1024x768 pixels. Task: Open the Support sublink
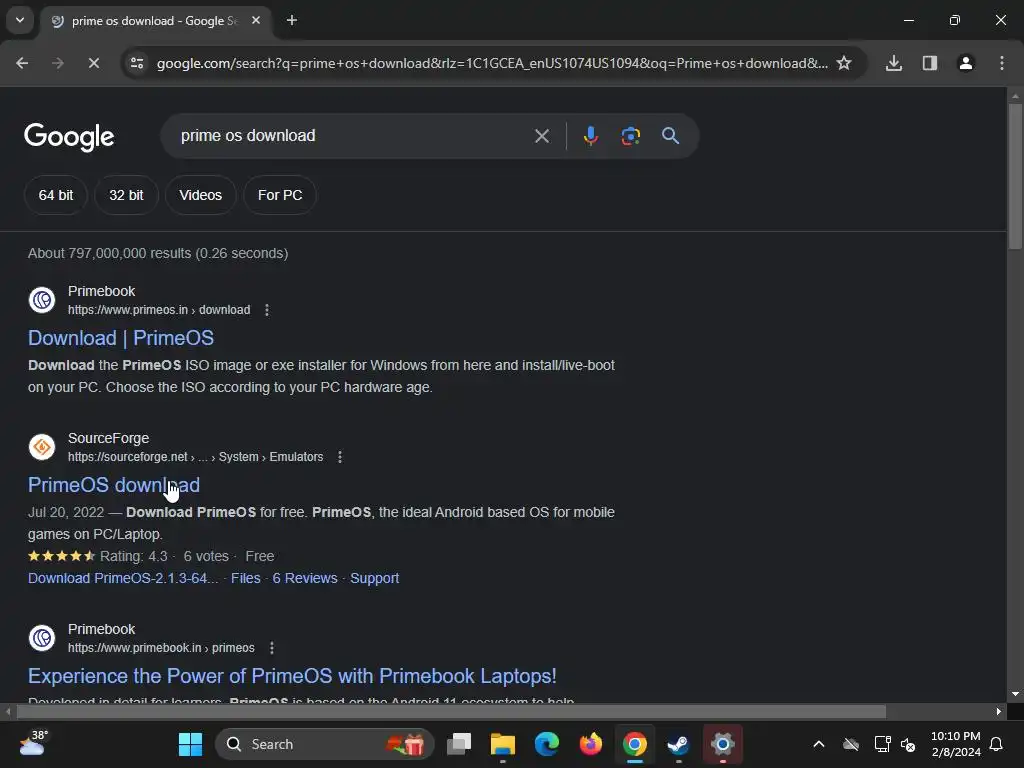coord(374,578)
